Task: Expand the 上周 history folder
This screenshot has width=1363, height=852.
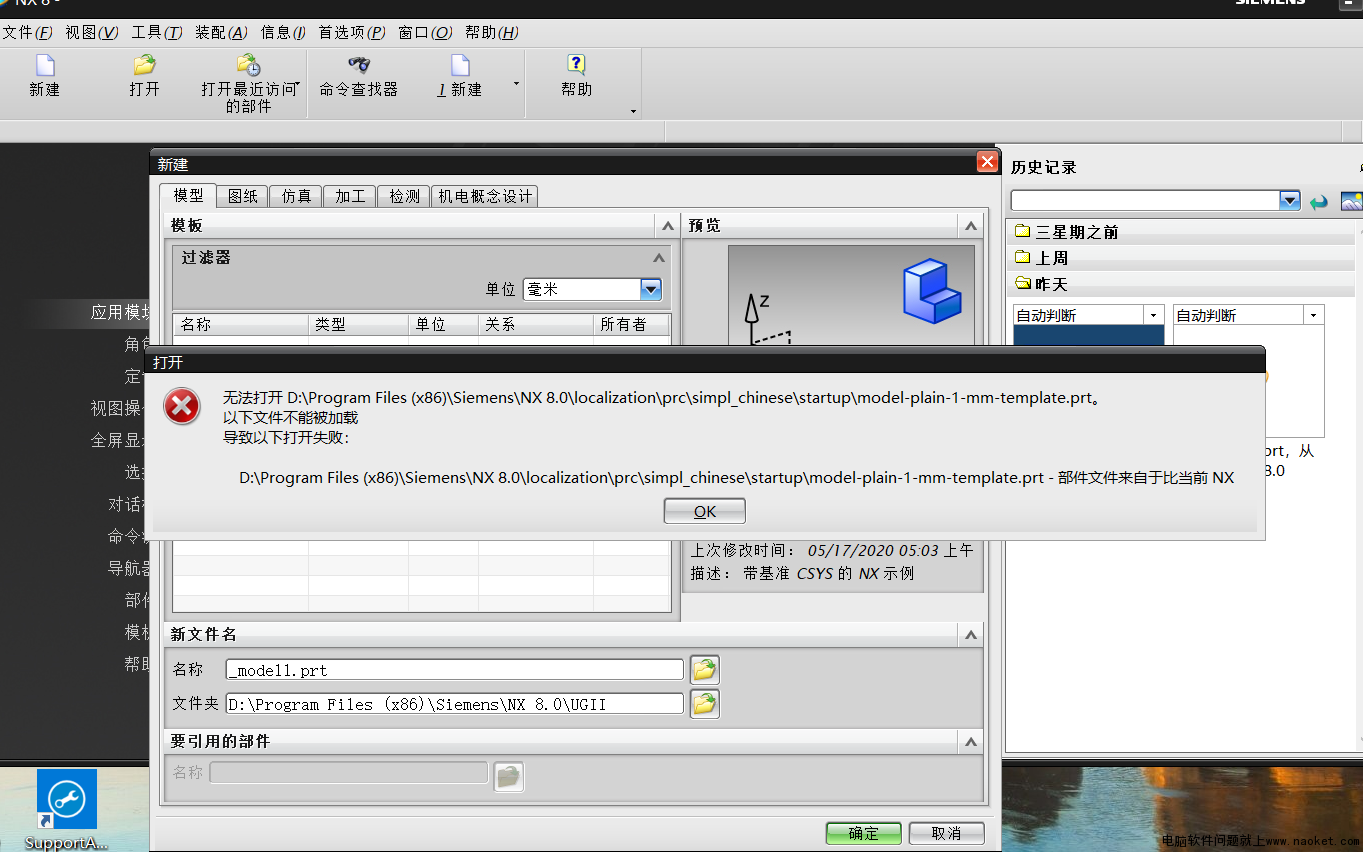Action: 1042,258
